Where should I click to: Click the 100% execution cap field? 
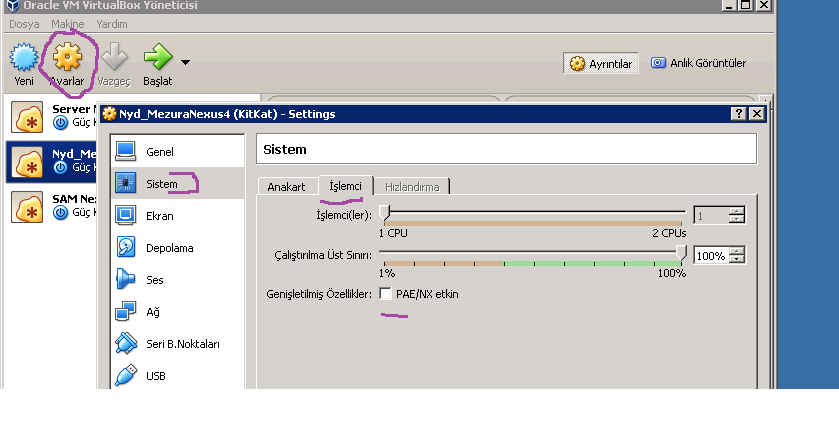click(x=711, y=256)
